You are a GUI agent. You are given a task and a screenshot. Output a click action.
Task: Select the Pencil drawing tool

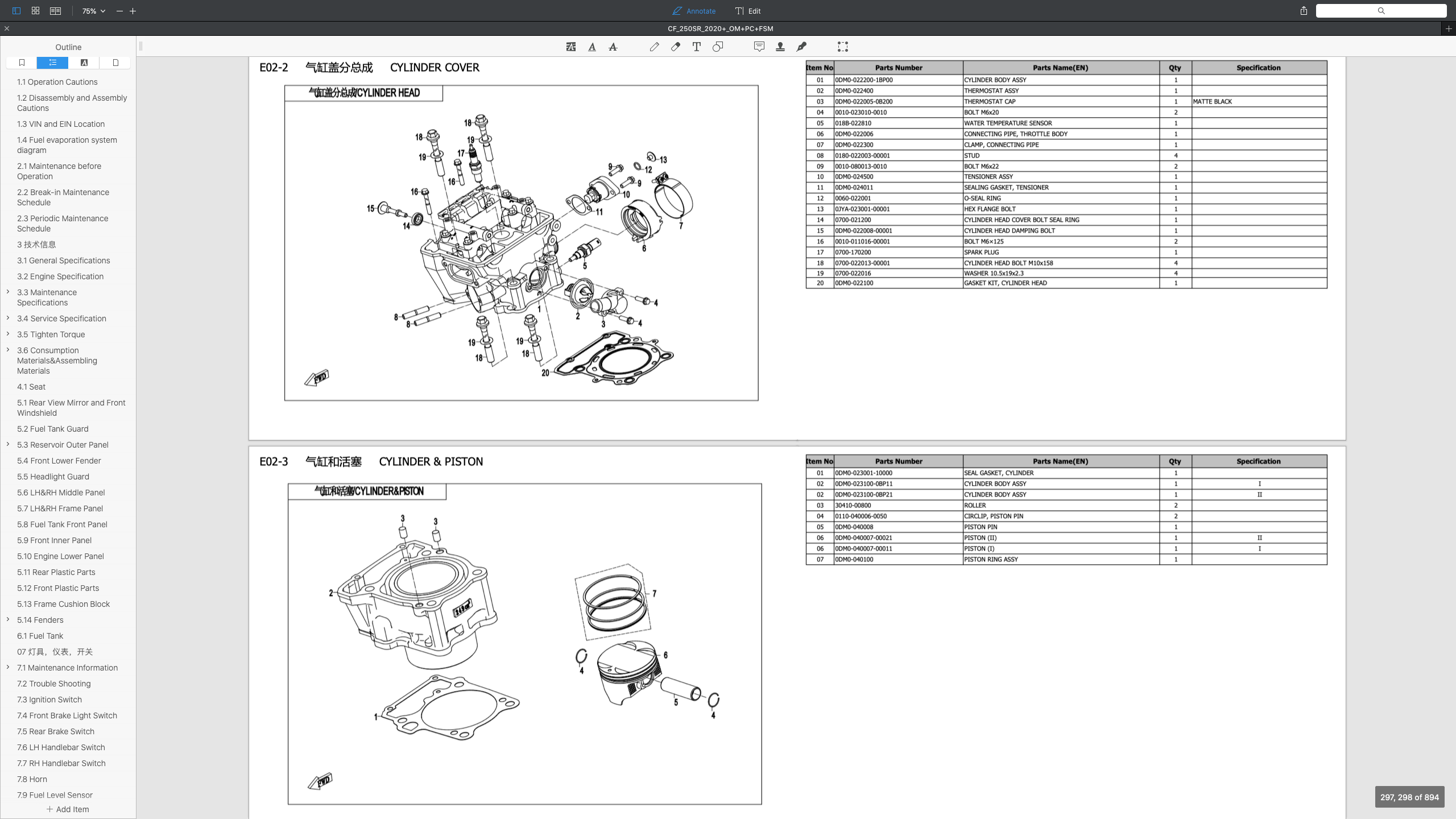tap(655, 47)
